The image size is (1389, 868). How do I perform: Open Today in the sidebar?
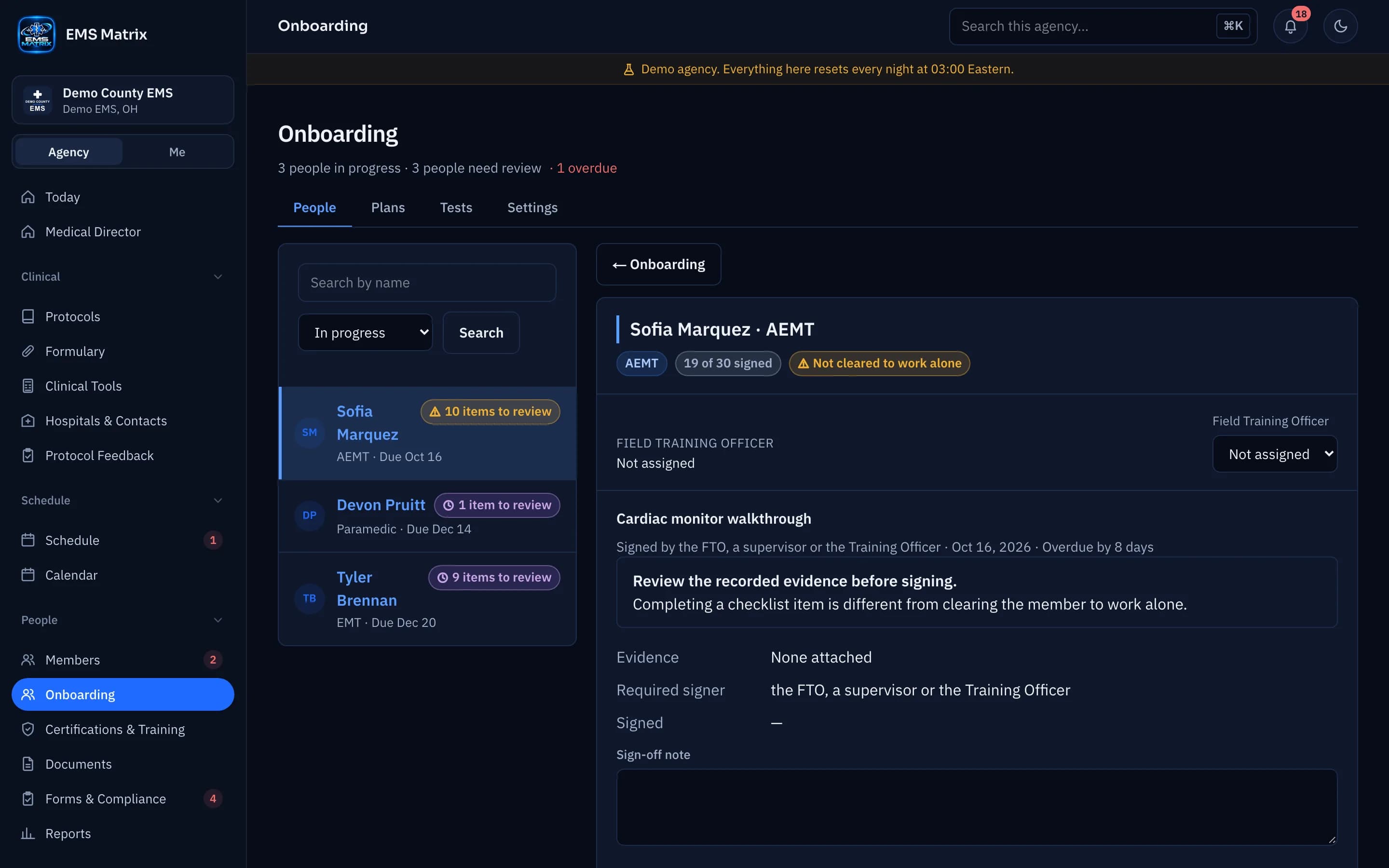(123, 197)
